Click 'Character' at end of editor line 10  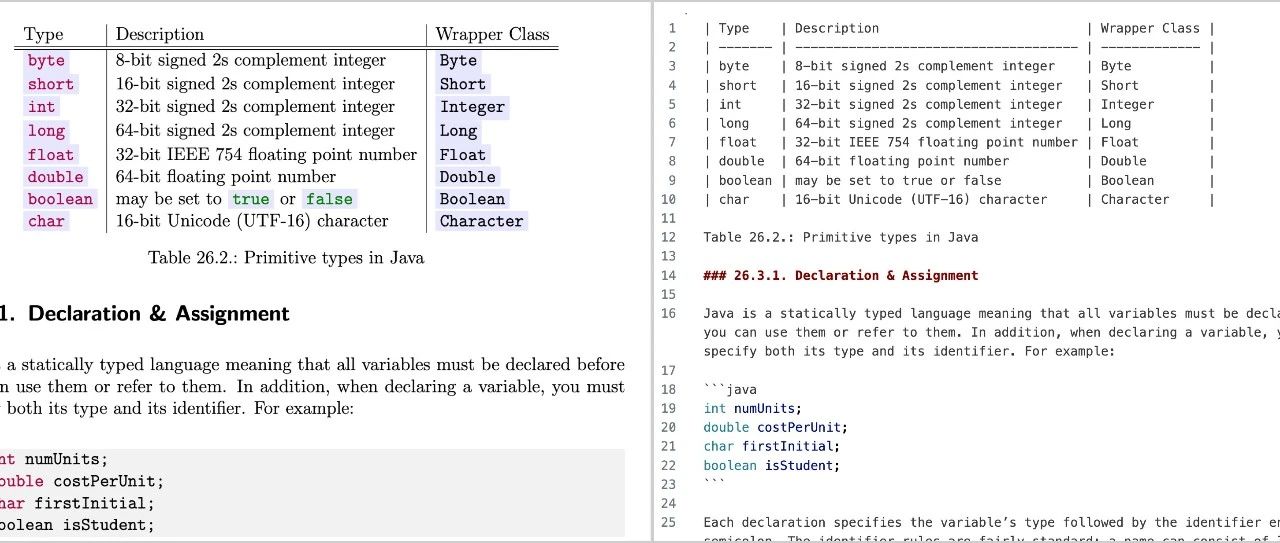(x=1135, y=199)
